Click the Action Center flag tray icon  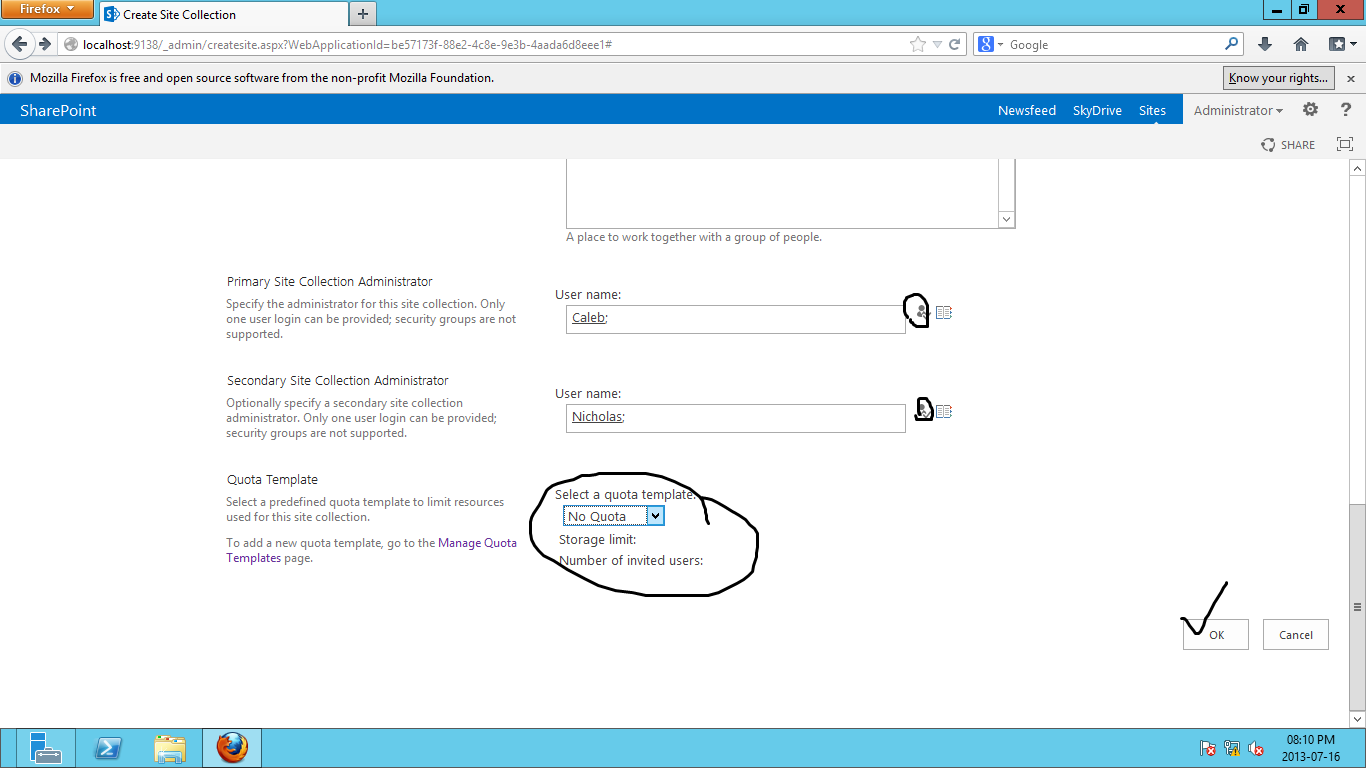pyautogui.click(x=1208, y=748)
